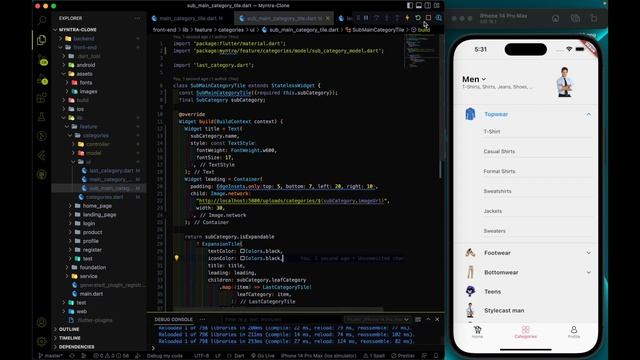This screenshot has height=360, width=640.
Task: Open the widget inspector from the debug toolbar
Action: click(438, 18)
